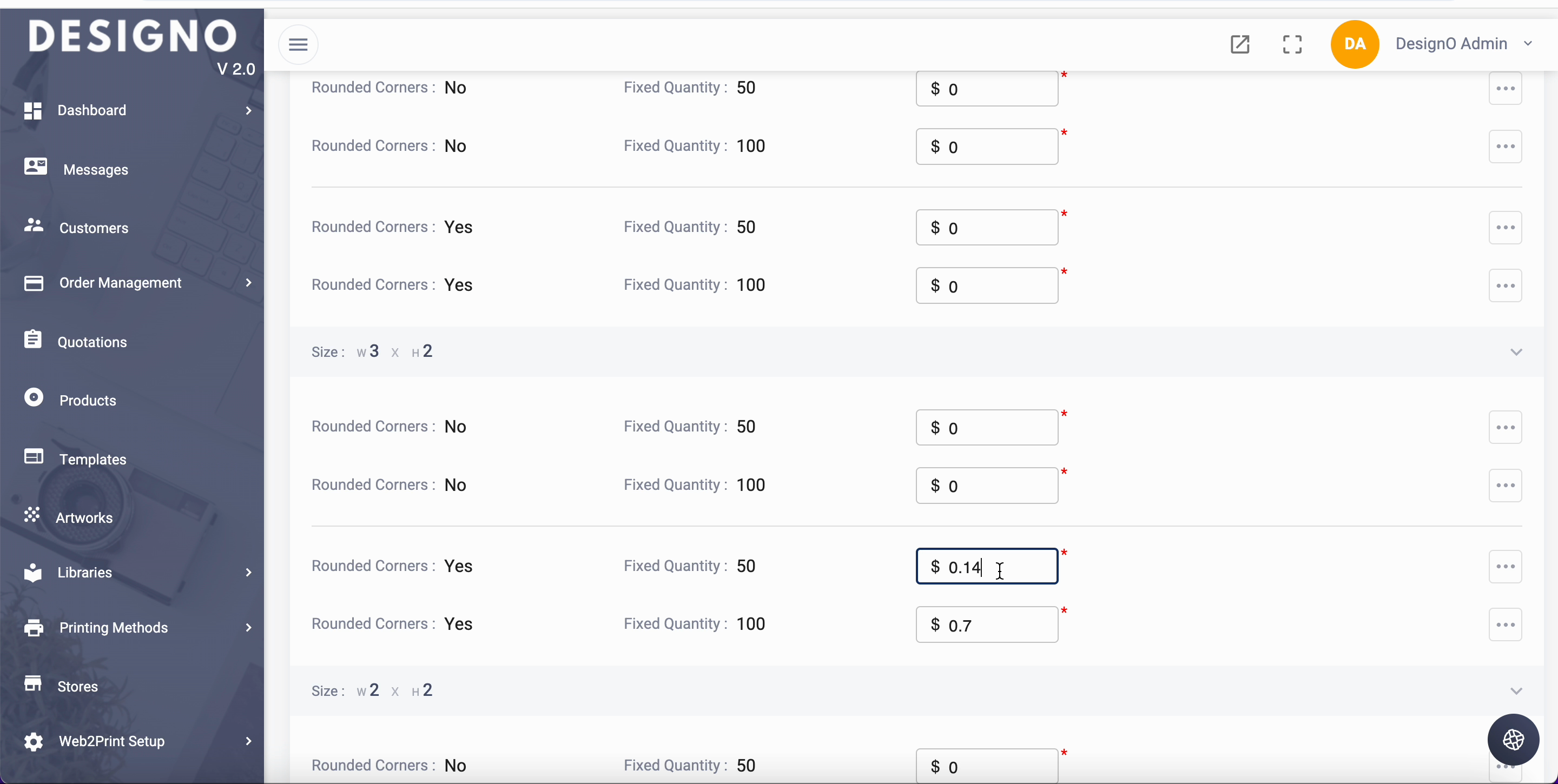The width and height of the screenshot is (1558, 784).
Task: Toggle fullscreen mode icon
Action: pos(1292,44)
